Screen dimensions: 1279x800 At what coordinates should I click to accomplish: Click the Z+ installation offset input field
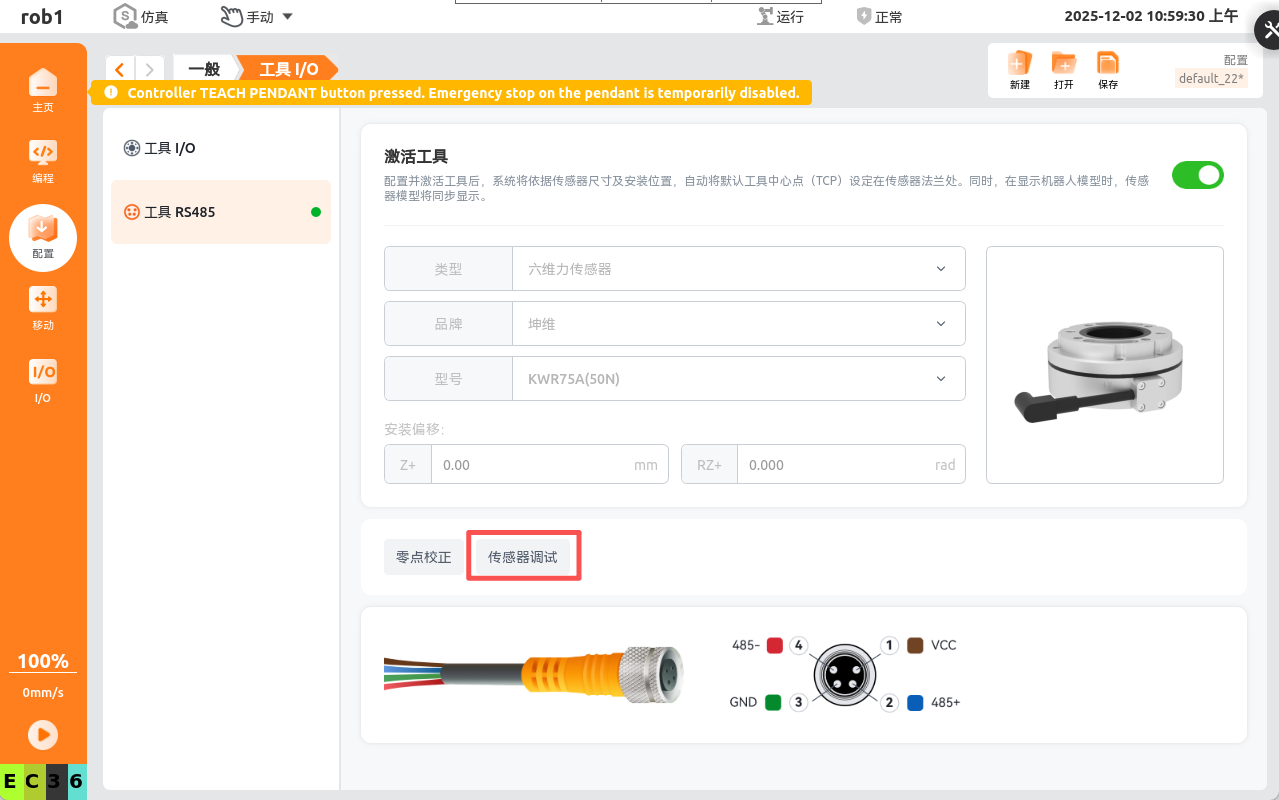pyautogui.click(x=536, y=465)
